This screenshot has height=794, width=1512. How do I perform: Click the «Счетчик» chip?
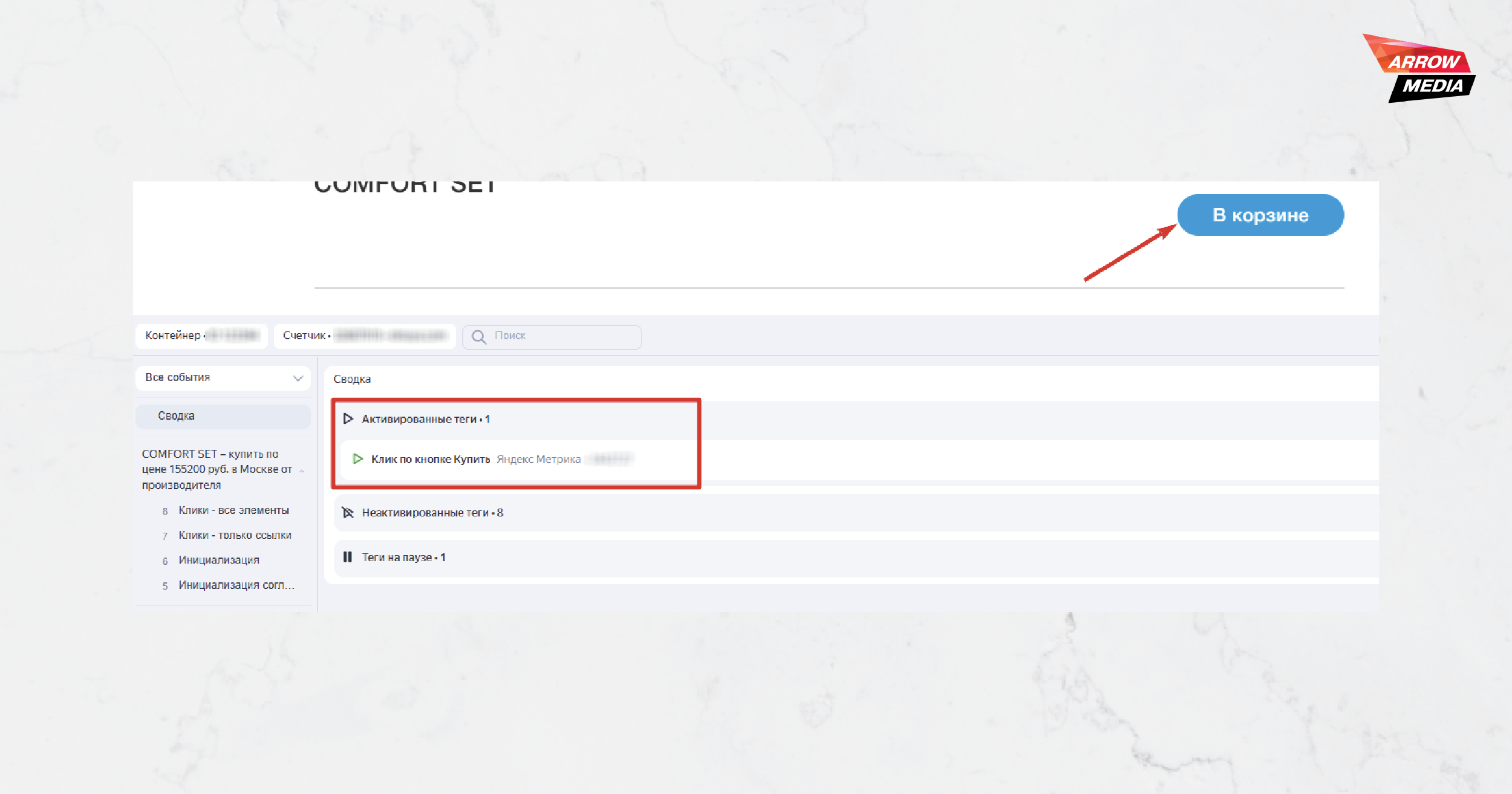(365, 336)
